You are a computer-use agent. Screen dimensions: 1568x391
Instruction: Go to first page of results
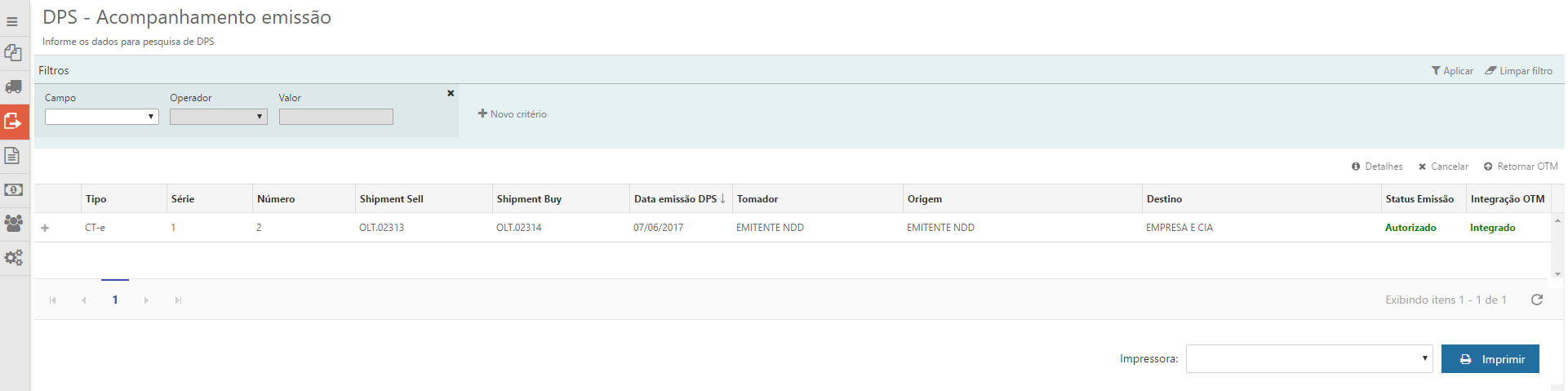[x=53, y=300]
